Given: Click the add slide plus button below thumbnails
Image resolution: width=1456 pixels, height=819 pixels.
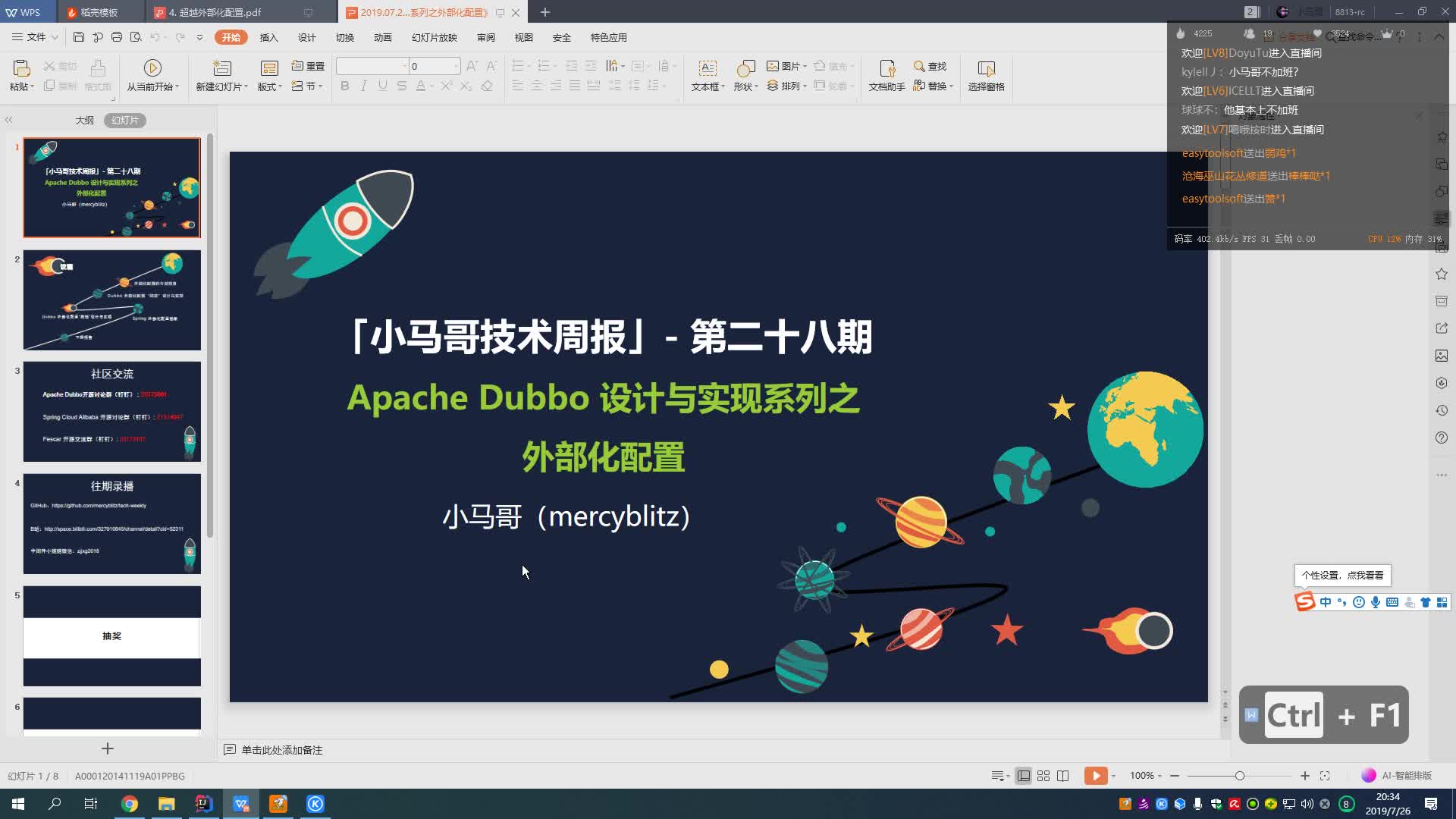Looking at the screenshot, I should (x=108, y=748).
